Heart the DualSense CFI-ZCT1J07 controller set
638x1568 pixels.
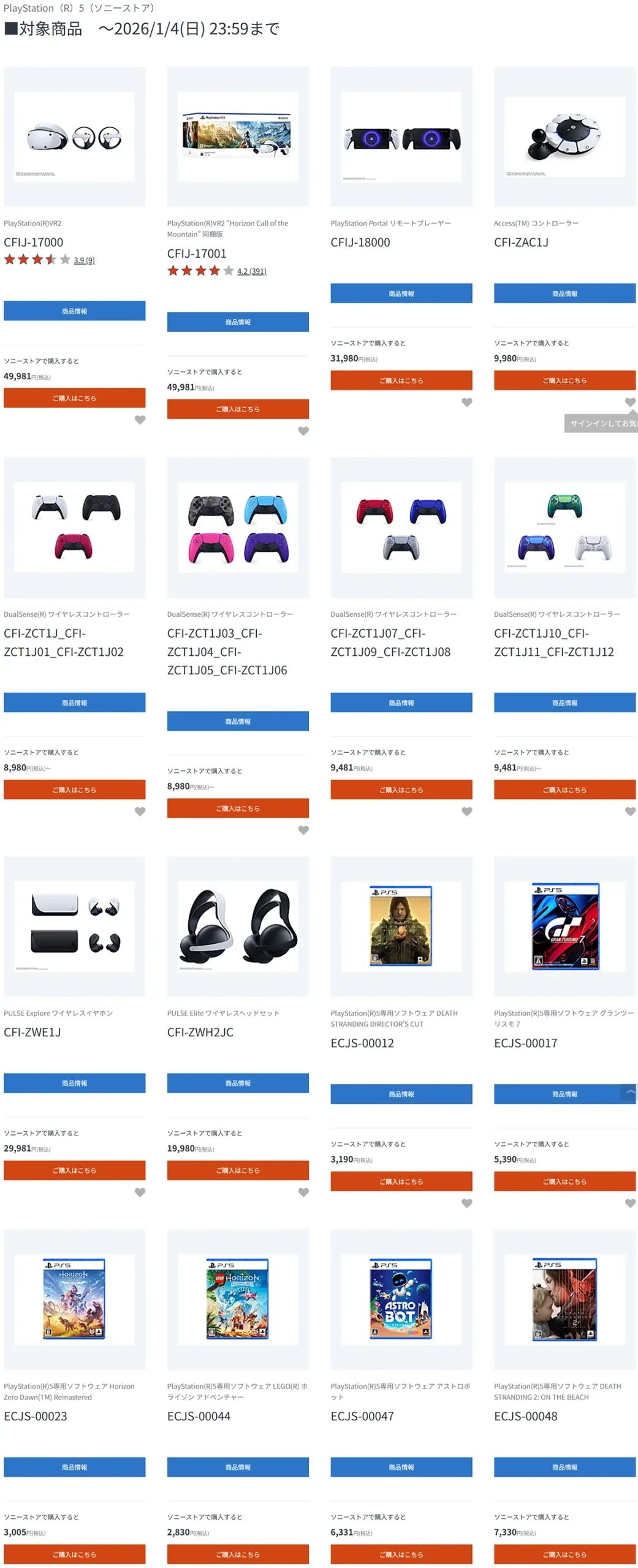click(x=466, y=811)
